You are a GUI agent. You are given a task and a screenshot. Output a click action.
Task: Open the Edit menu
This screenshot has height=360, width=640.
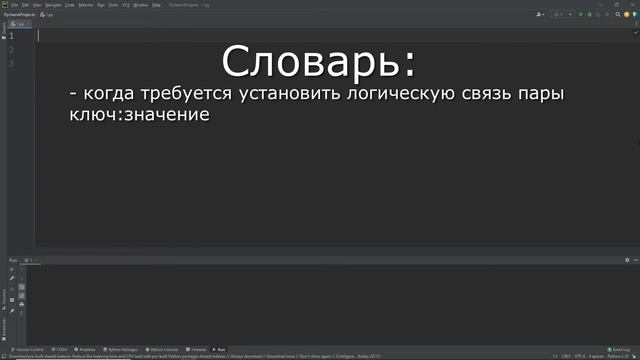point(25,5)
